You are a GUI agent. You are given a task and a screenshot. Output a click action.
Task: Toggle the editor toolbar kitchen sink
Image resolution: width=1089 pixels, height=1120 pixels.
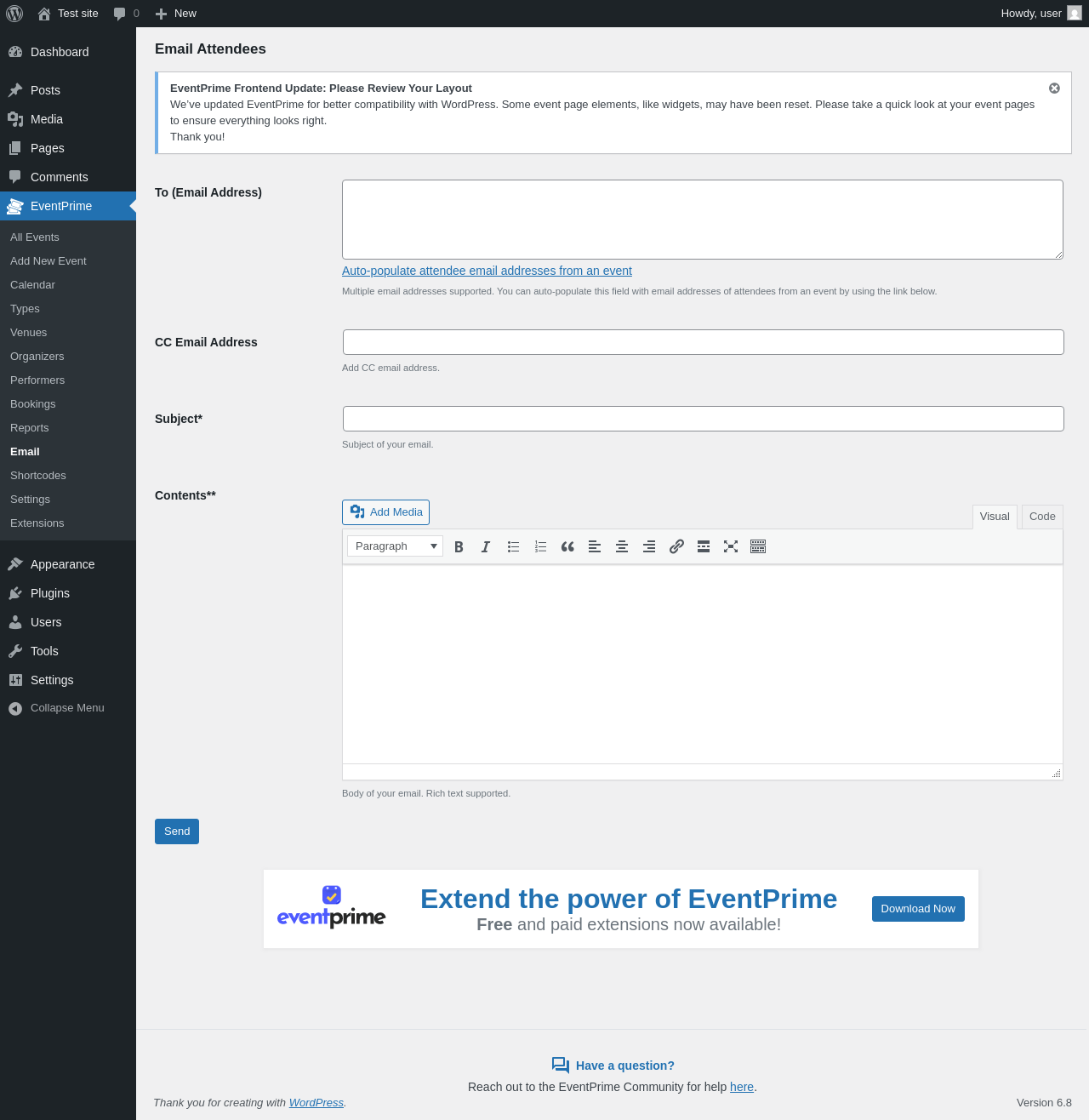(758, 546)
